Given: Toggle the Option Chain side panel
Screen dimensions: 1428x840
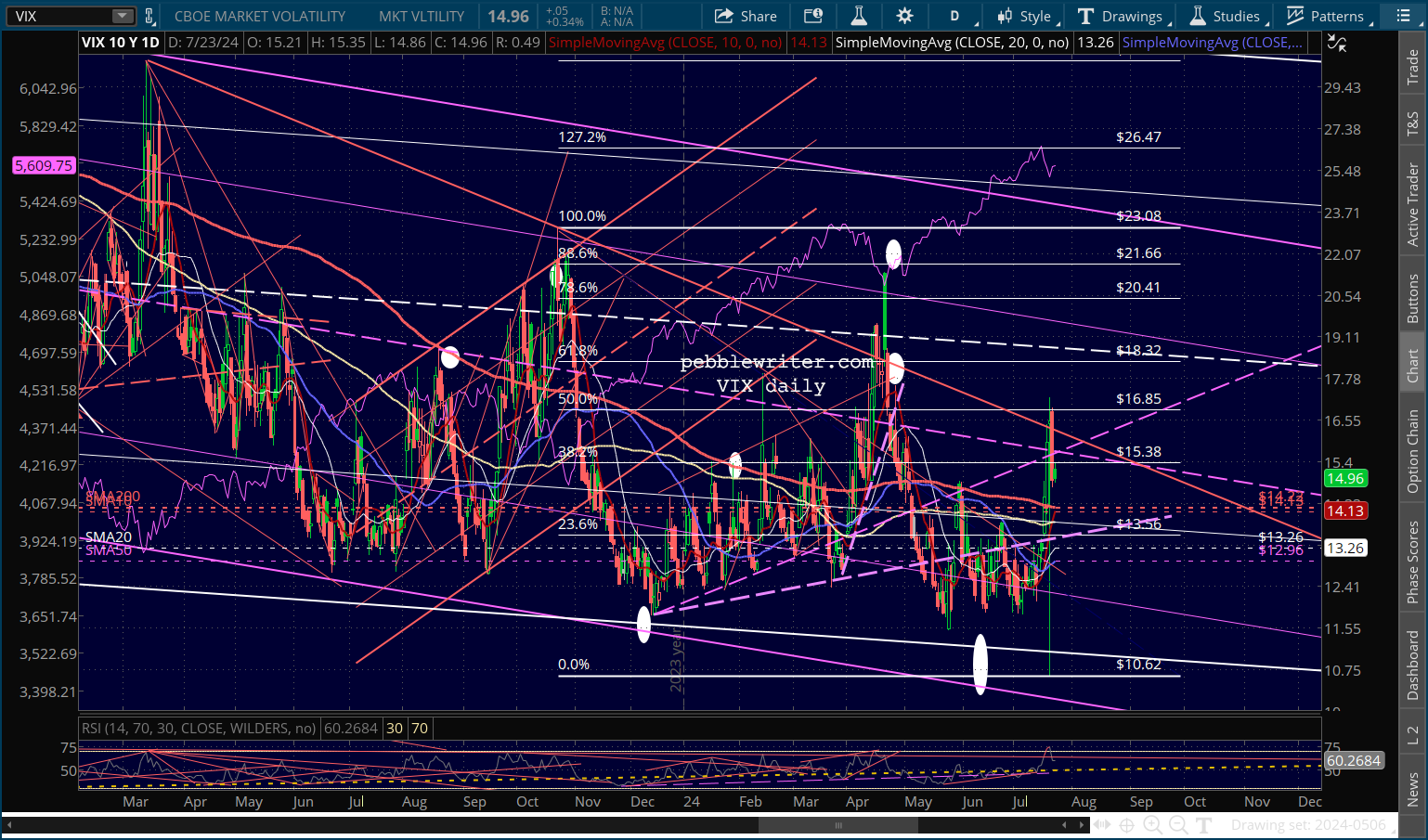Looking at the screenshot, I should pos(1413,451).
